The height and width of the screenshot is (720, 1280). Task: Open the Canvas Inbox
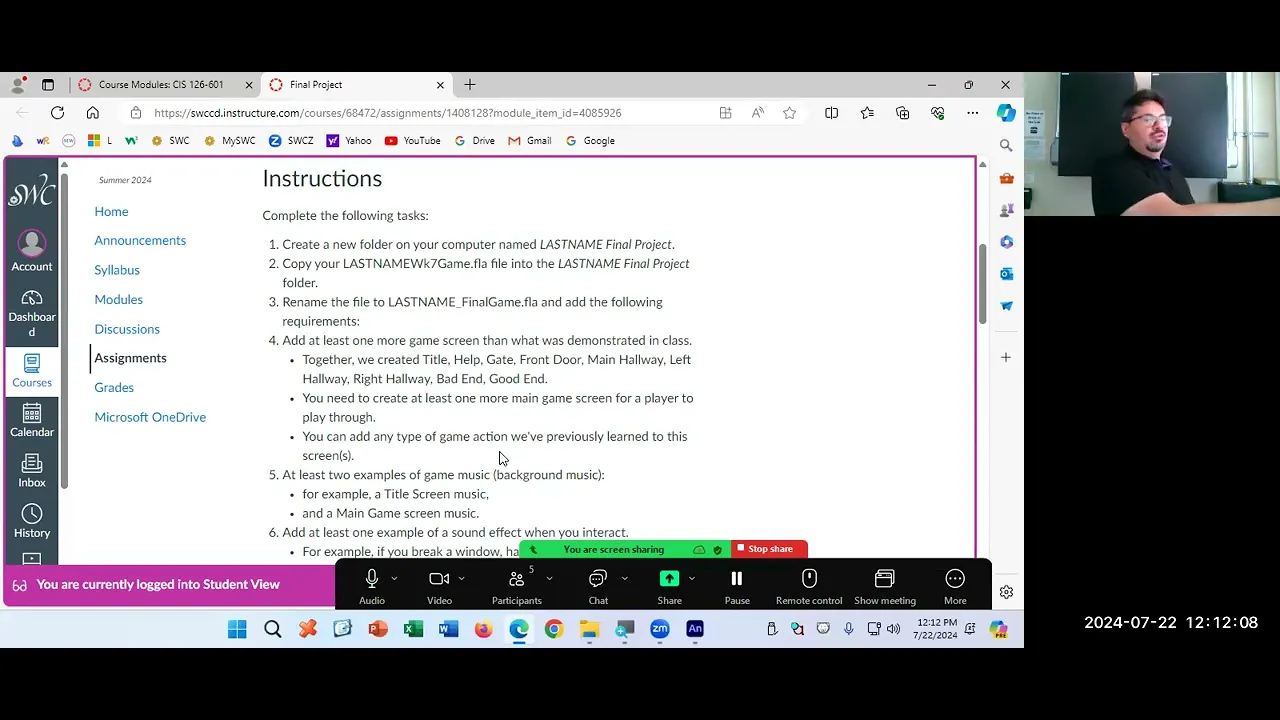click(x=32, y=471)
